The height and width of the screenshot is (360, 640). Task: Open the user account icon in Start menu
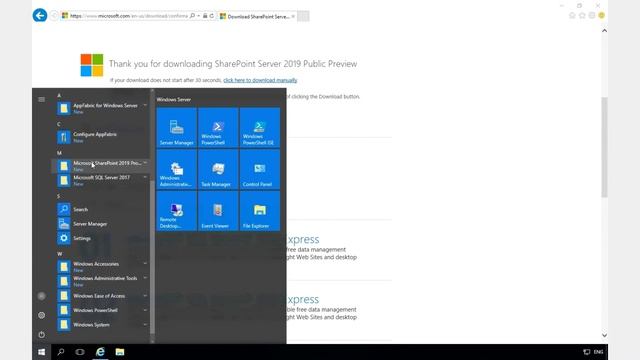click(x=42, y=296)
